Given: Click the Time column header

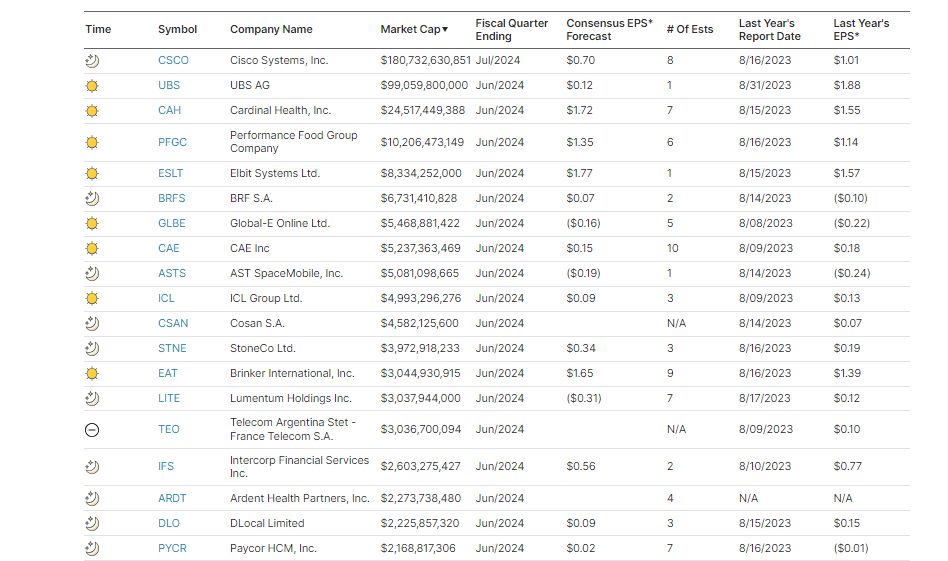Looking at the screenshot, I should pyautogui.click(x=98, y=29).
